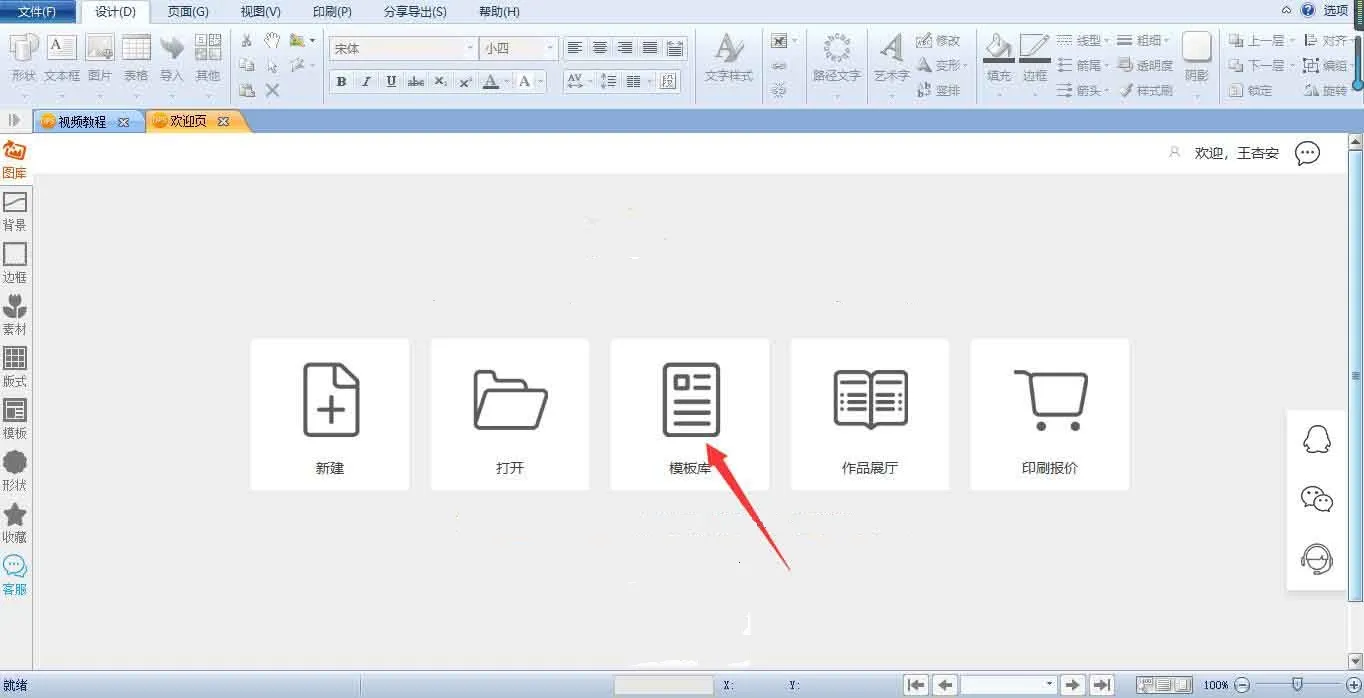The width and height of the screenshot is (1364, 698).
Task: Expand the 下一层 send backward dropdown
Action: (x=1292, y=66)
